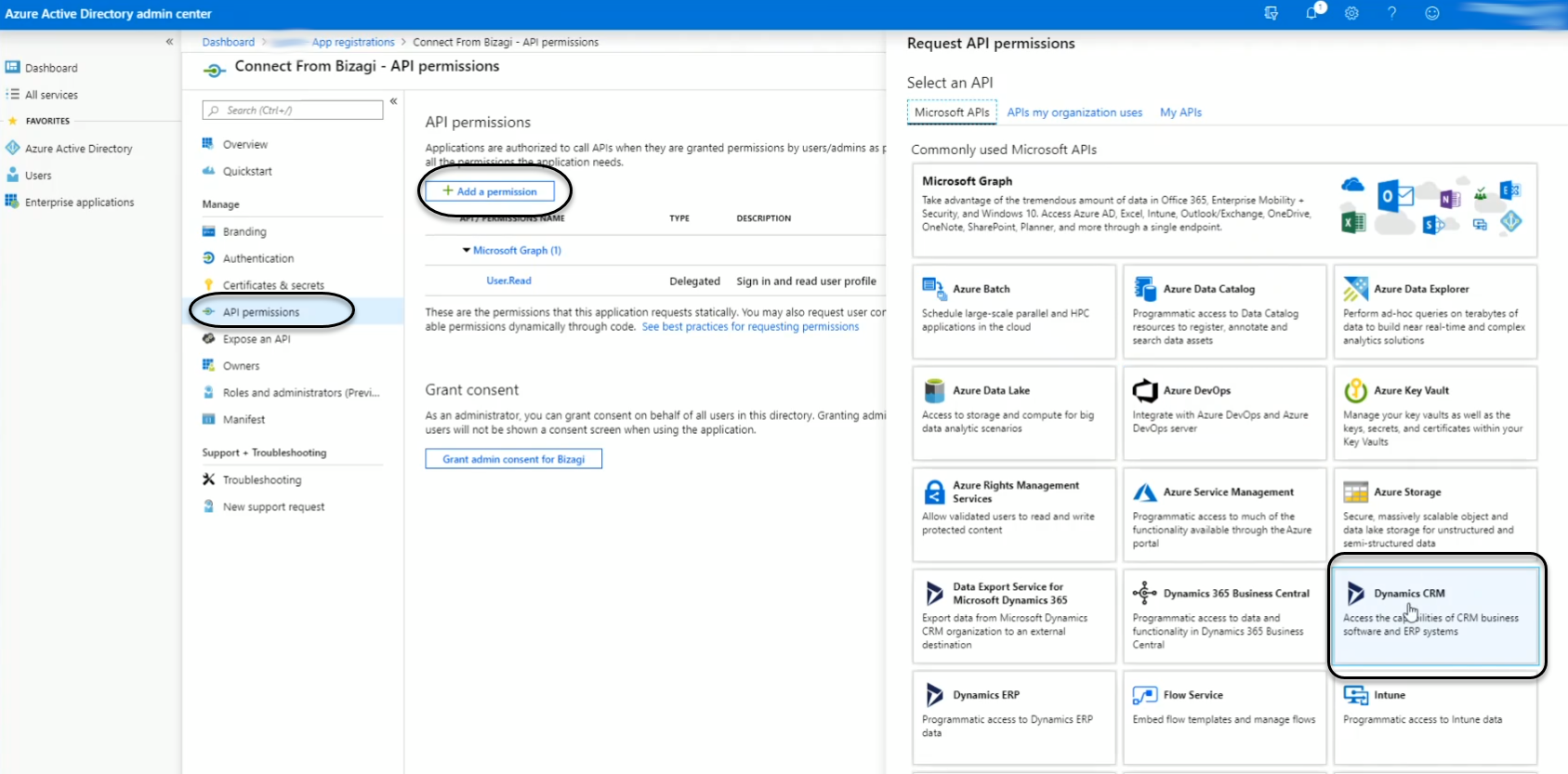The image size is (1568, 774).
Task: Select the Azure Service Management tile
Action: point(1224,515)
